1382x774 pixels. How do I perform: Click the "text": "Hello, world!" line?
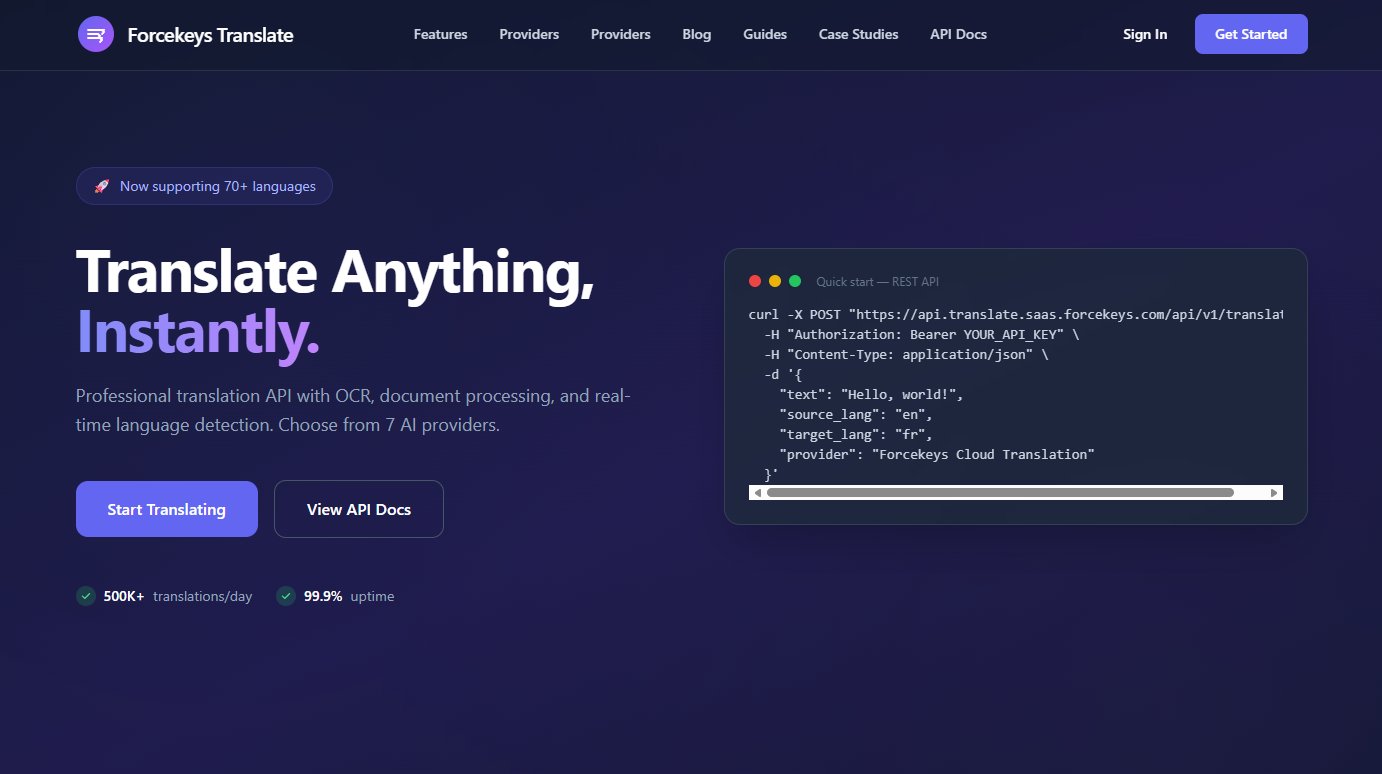[x=871, y=394]
